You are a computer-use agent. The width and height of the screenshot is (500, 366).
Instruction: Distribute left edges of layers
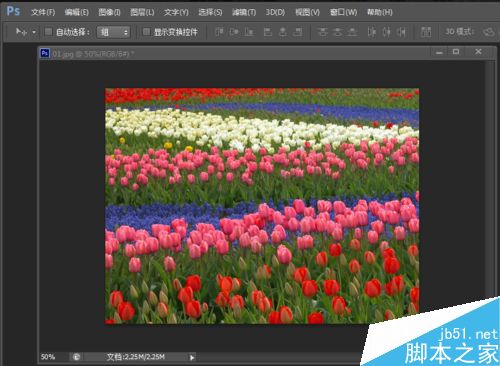(371, 32)
